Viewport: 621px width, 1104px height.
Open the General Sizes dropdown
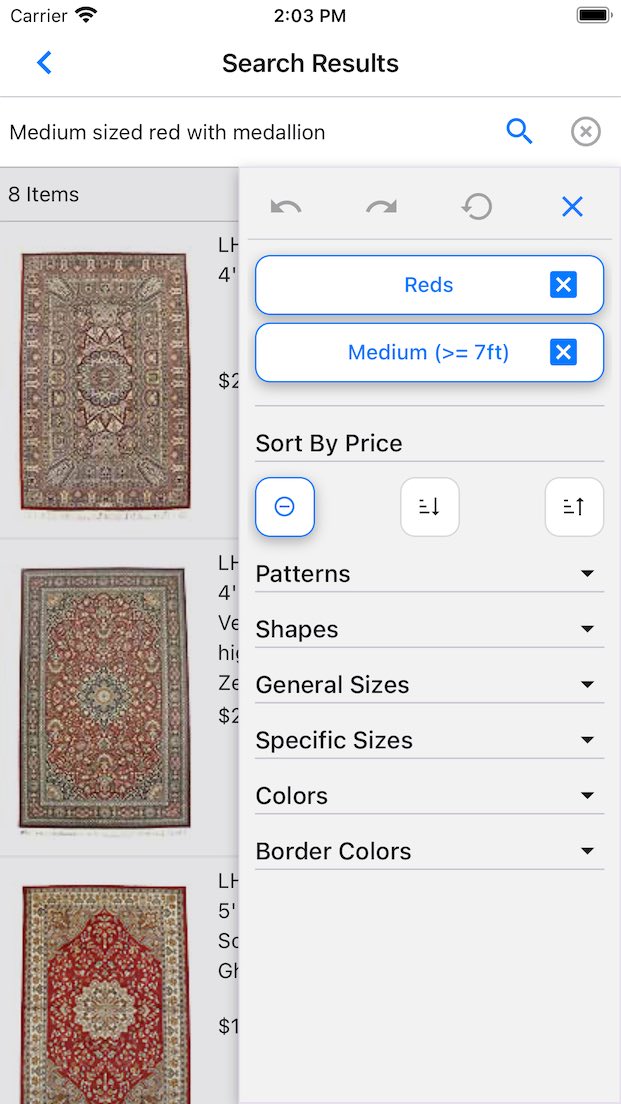click(x=429, y=685)
